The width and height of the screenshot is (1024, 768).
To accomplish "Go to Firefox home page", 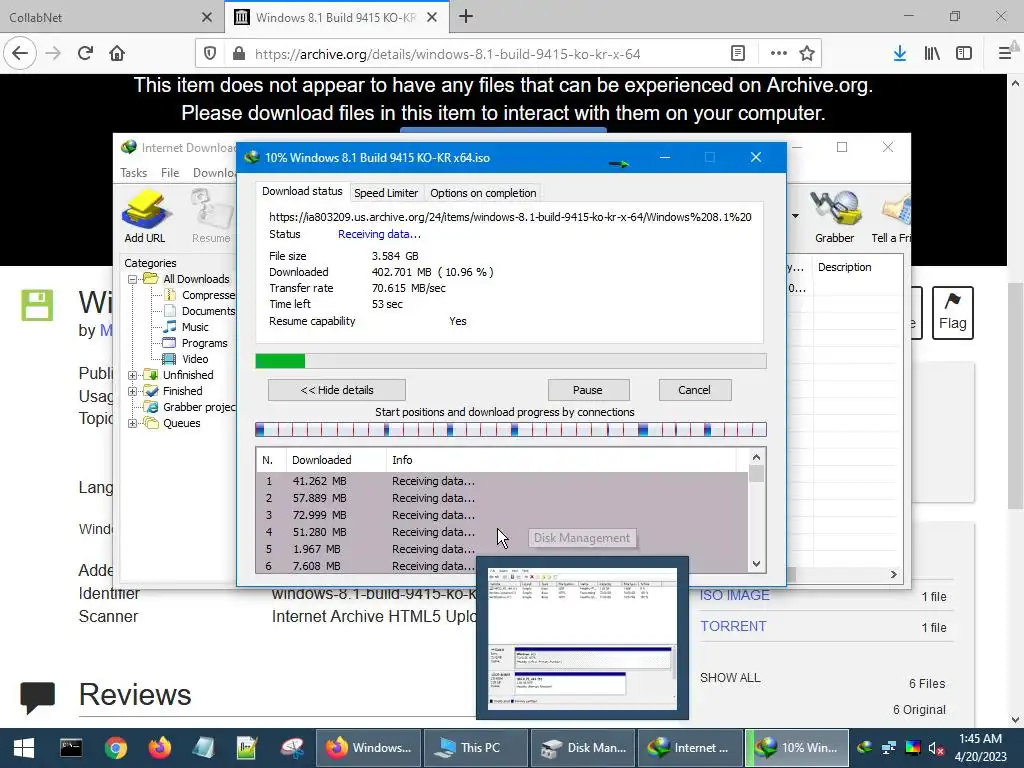I will (117, 54).
